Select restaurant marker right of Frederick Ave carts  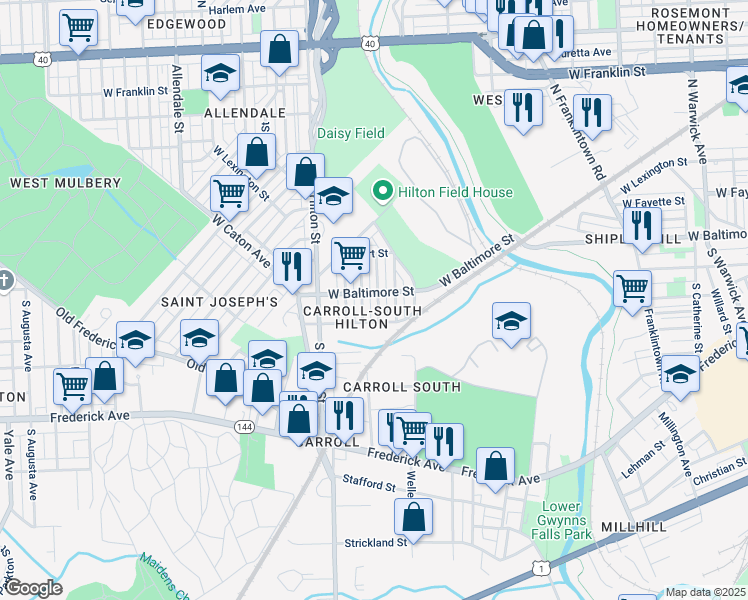444,445
